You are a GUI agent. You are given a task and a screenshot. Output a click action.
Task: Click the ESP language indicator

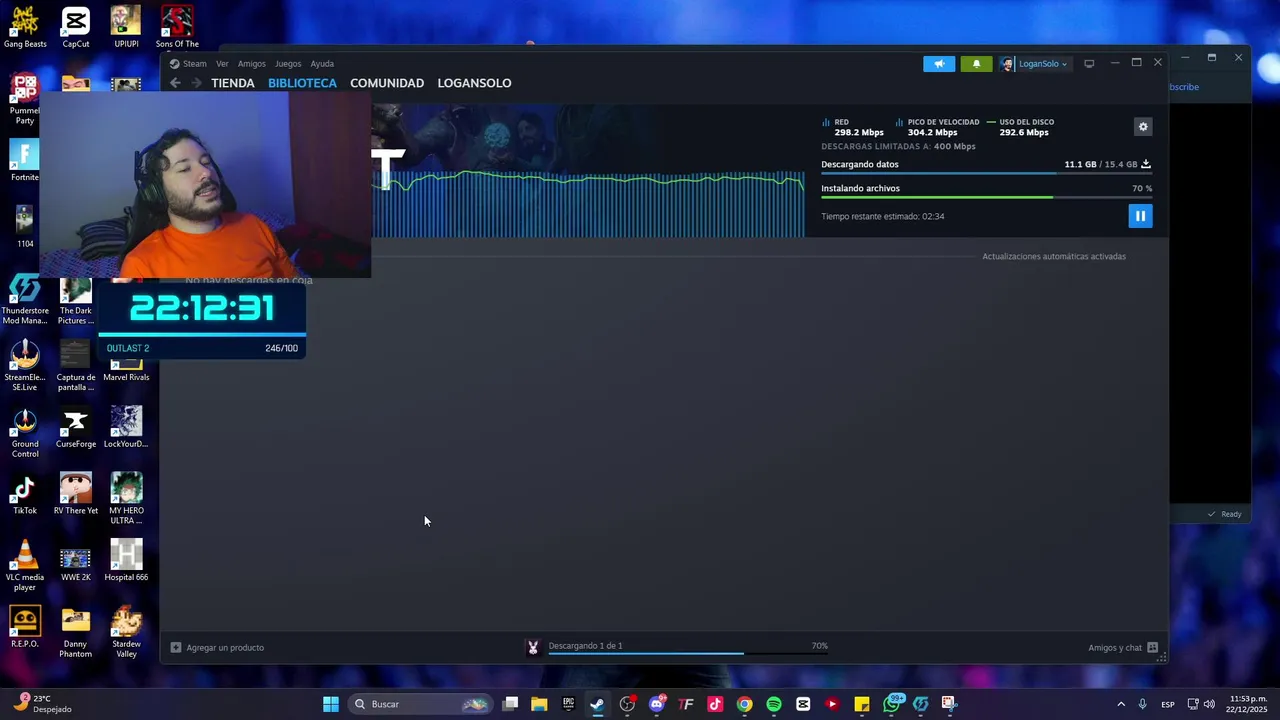click(1168, 705)
